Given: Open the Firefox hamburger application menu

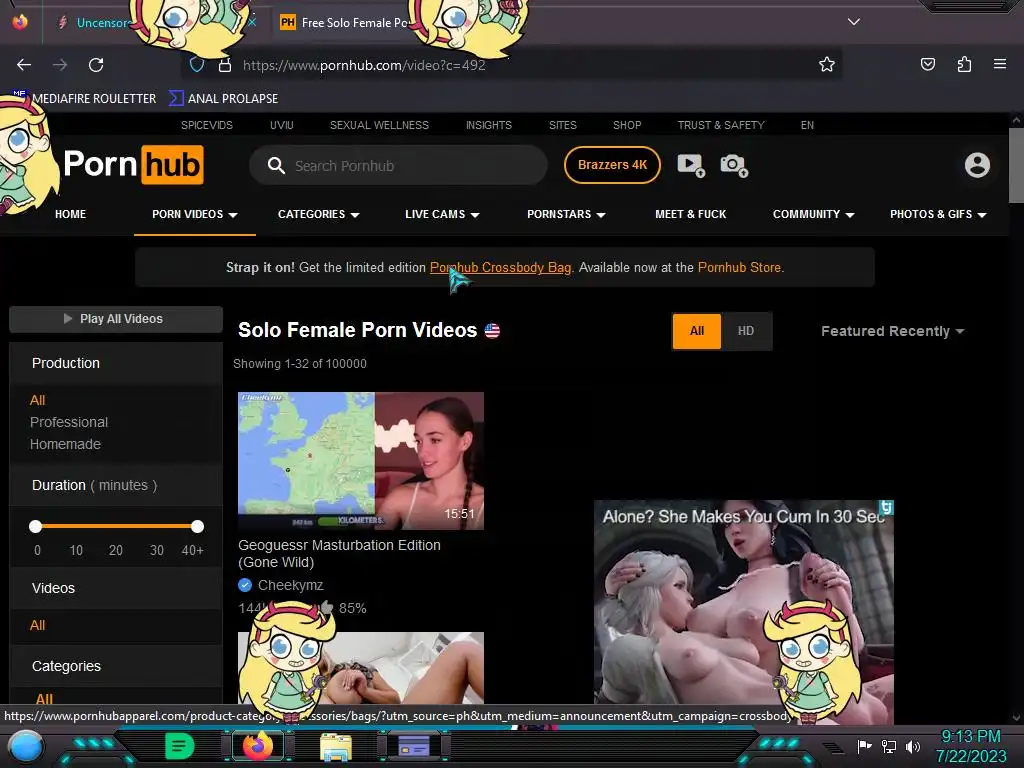Looking at the screenshot, I should tap(1000, 64).
